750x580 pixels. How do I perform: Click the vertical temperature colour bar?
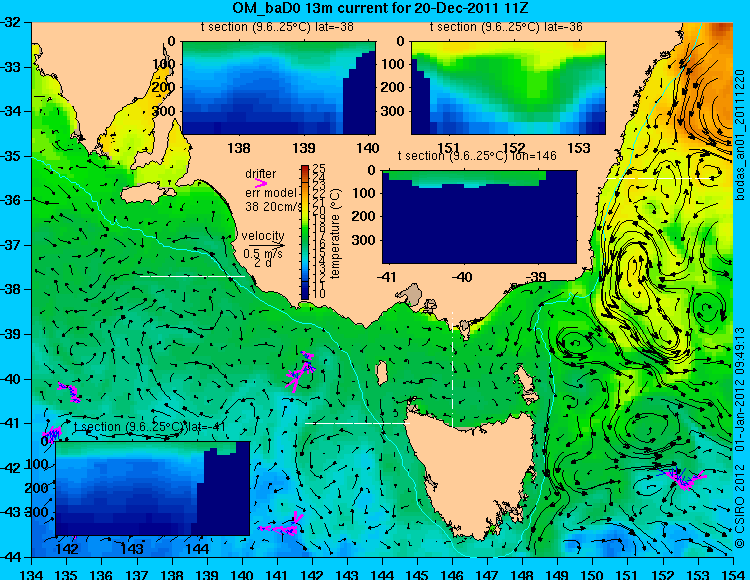click(305, 233)
